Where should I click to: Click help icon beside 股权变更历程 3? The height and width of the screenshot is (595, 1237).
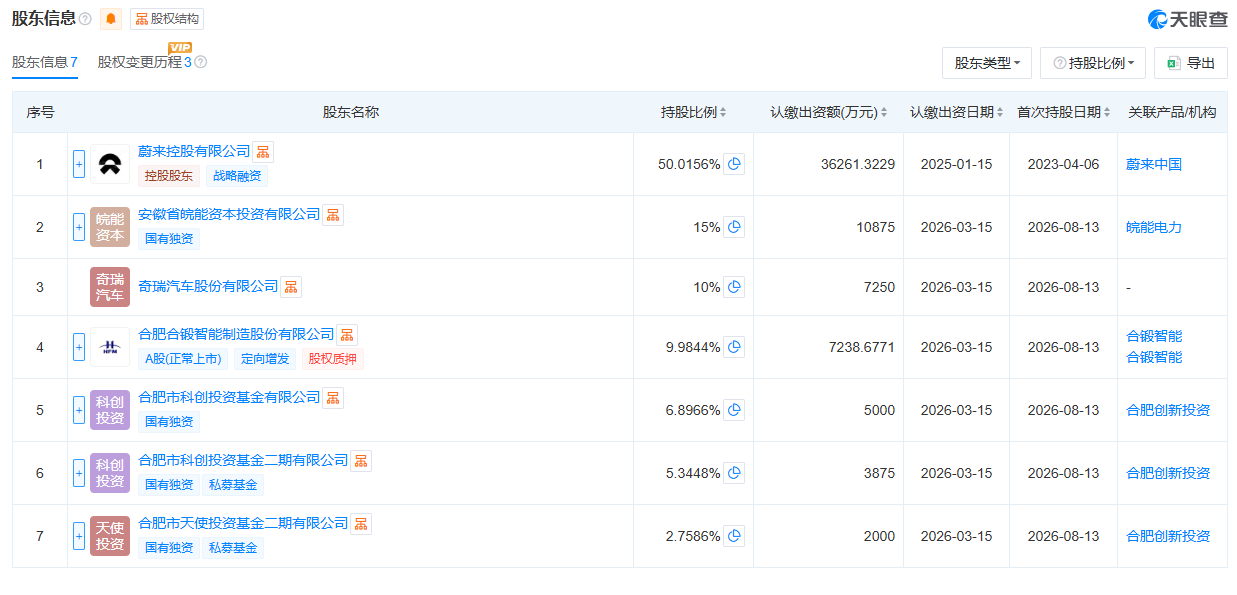(201, 62)
